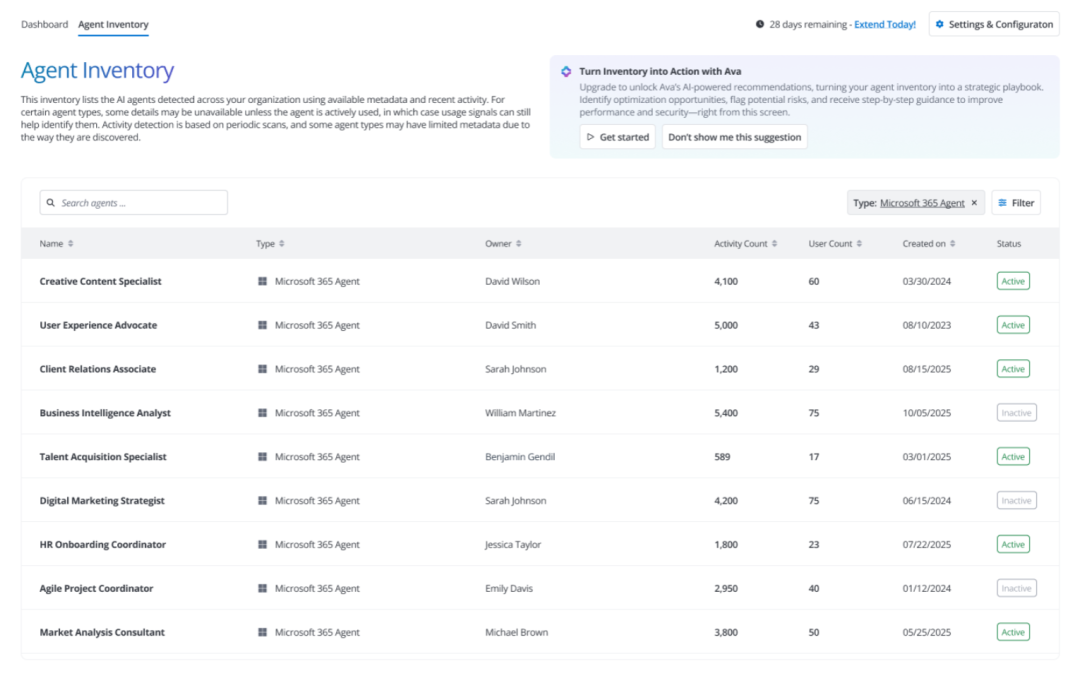The height and width of the screenshot is (673, 1080).
Task: Click Microsoft 365 icon for Creative Content Specialist
Action: pyautogui.click(x=262, y=282)
